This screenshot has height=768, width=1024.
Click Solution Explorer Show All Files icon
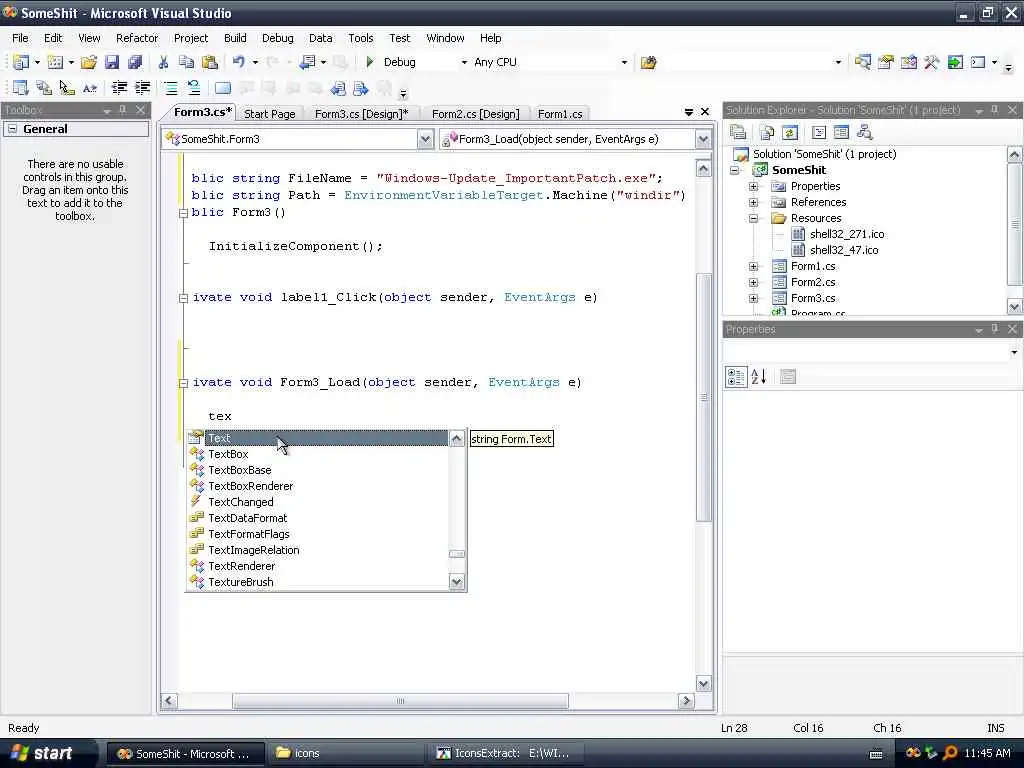767,132
